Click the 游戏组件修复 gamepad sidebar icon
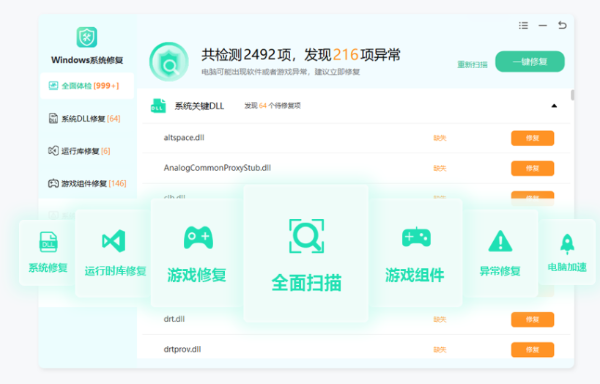600x384 pixels. tap(53, 184)
